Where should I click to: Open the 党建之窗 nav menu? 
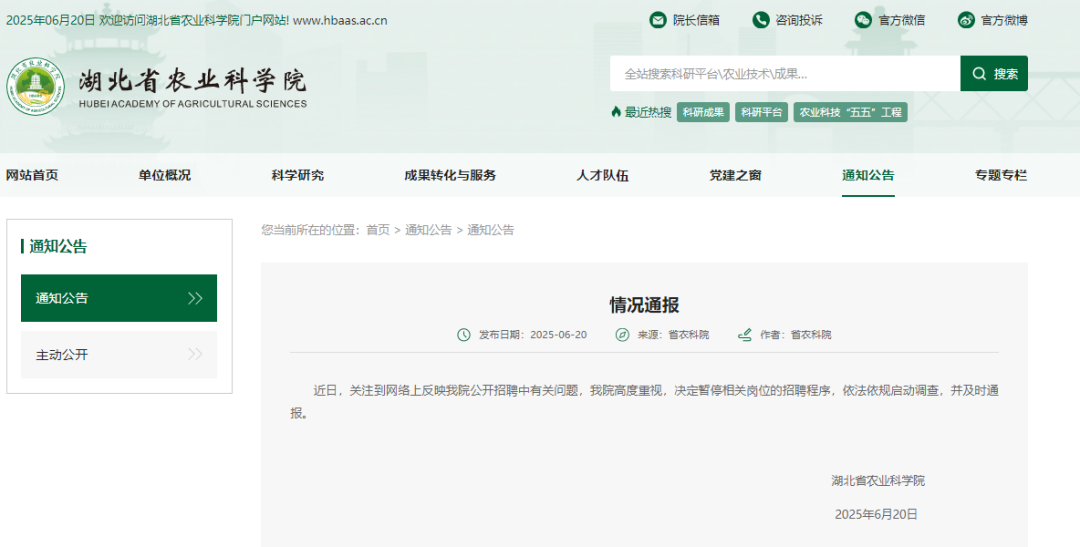(736, 175)
